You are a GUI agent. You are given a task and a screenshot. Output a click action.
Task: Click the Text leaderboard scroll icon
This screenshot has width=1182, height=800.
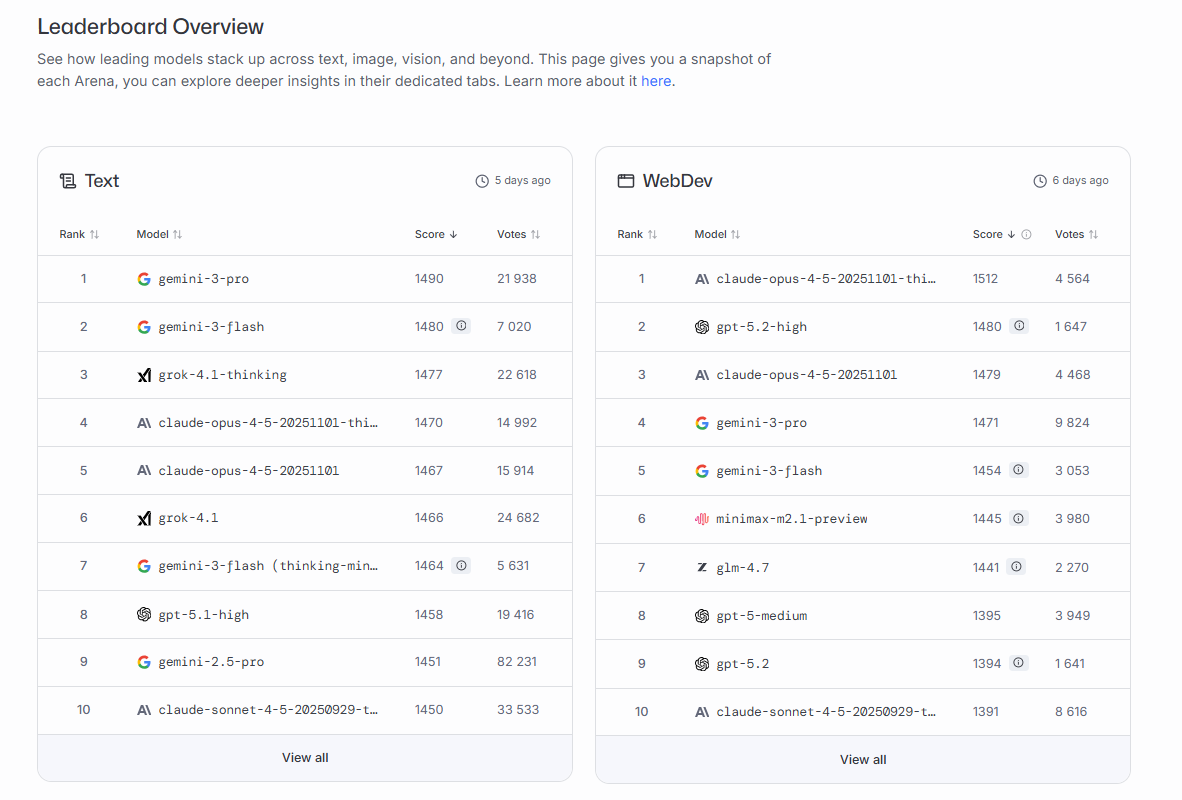tap(68, 181)
